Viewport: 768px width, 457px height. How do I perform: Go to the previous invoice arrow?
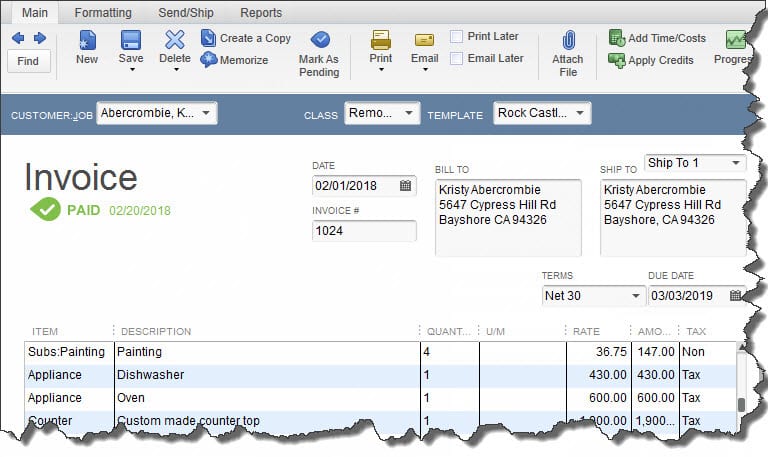(x=18, y=38)
